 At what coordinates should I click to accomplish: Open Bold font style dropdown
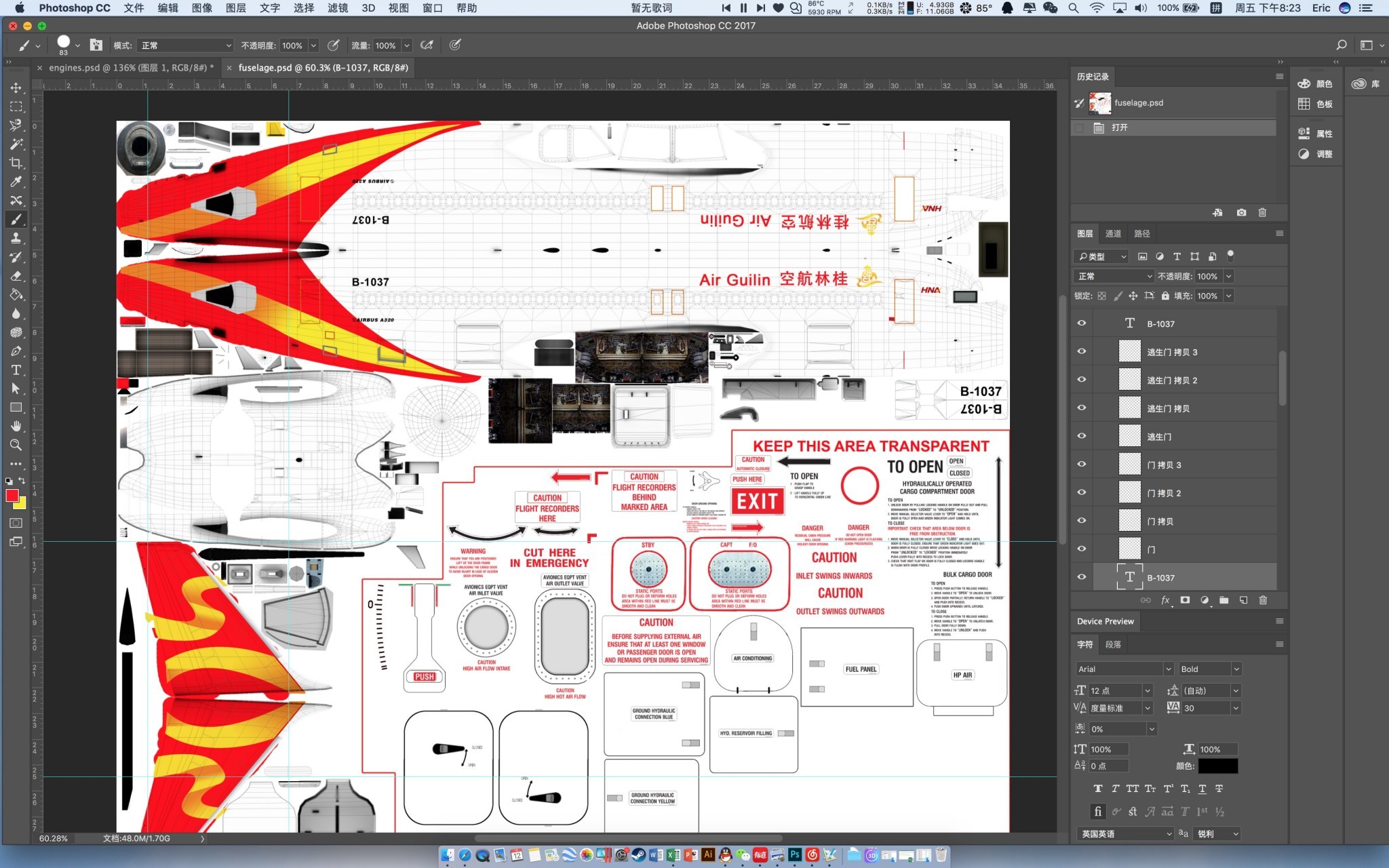1210,669
